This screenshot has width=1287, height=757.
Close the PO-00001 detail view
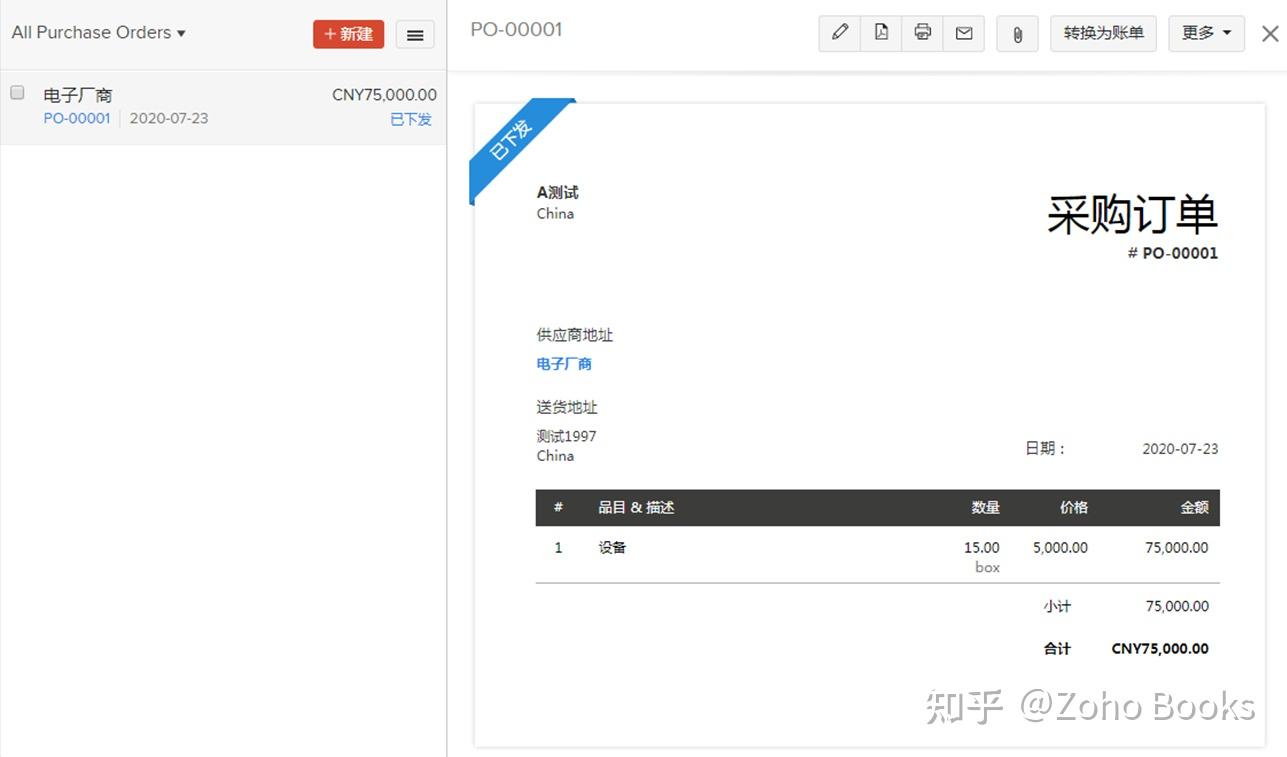[1268, 33]
